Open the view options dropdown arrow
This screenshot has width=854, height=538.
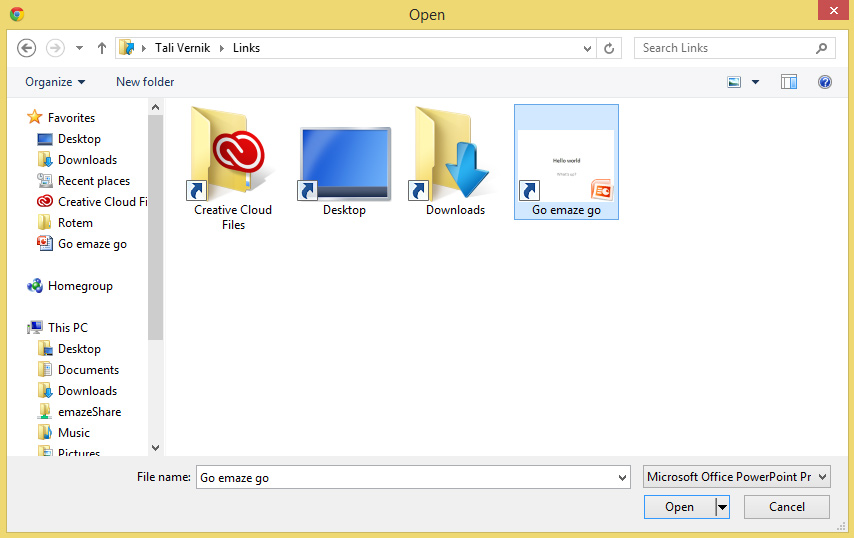755,82
